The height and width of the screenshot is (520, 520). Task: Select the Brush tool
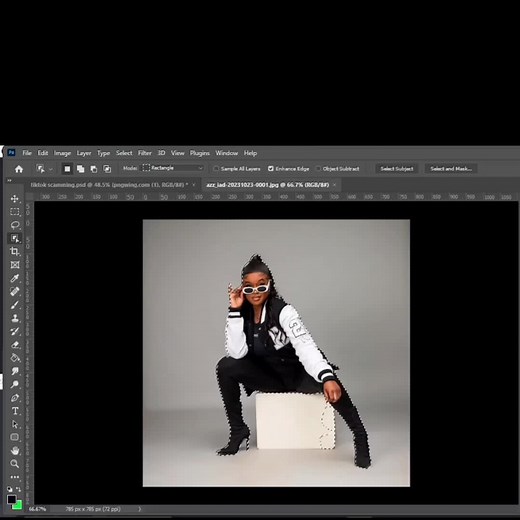point(15,305)
